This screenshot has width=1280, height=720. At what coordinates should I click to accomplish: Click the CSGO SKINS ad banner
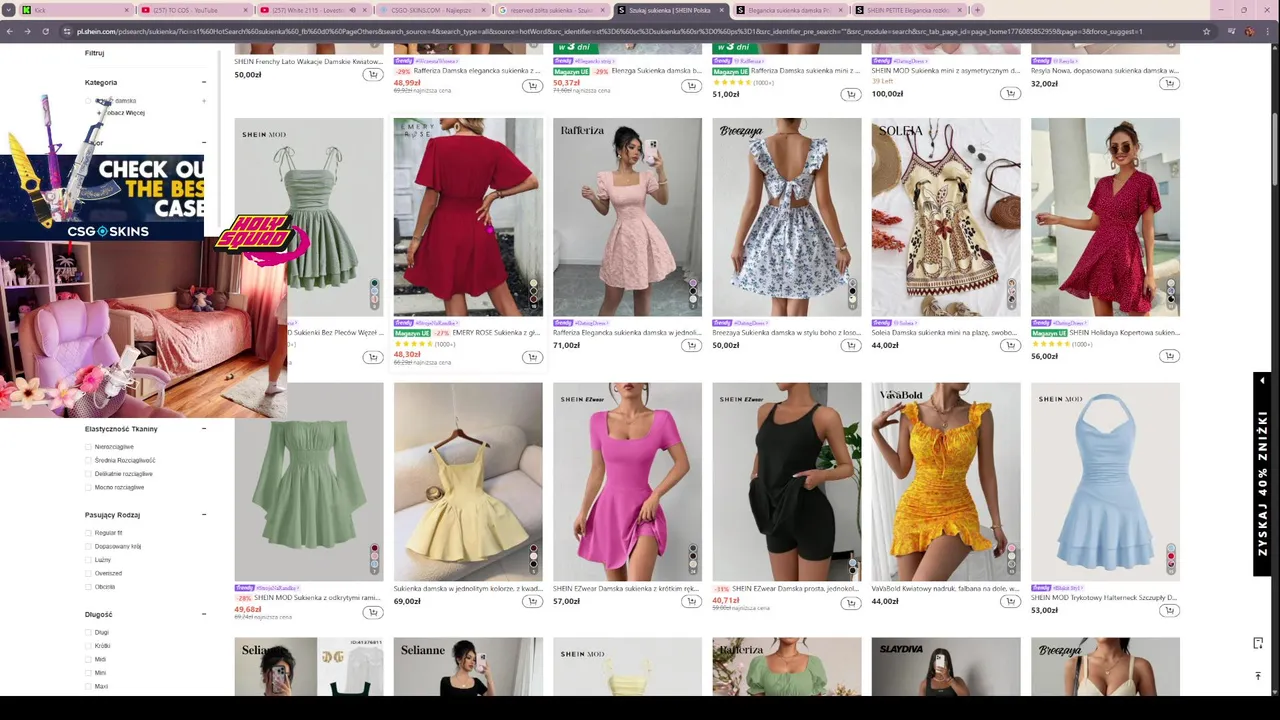[102, 196]
